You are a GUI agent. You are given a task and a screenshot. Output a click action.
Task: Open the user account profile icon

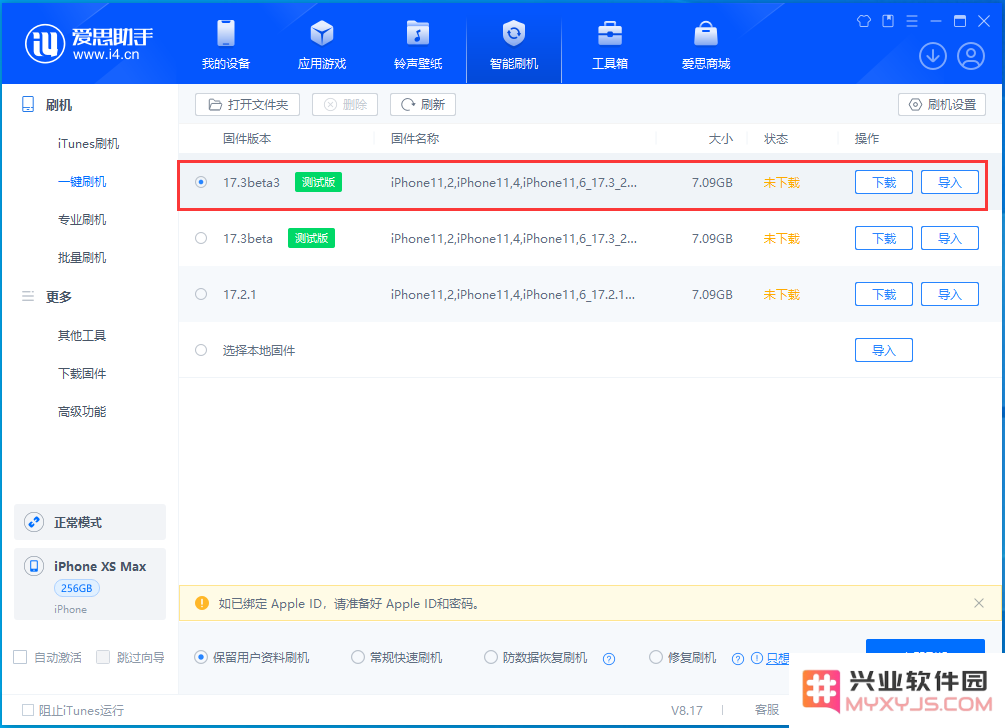click(x=971, y=56)
